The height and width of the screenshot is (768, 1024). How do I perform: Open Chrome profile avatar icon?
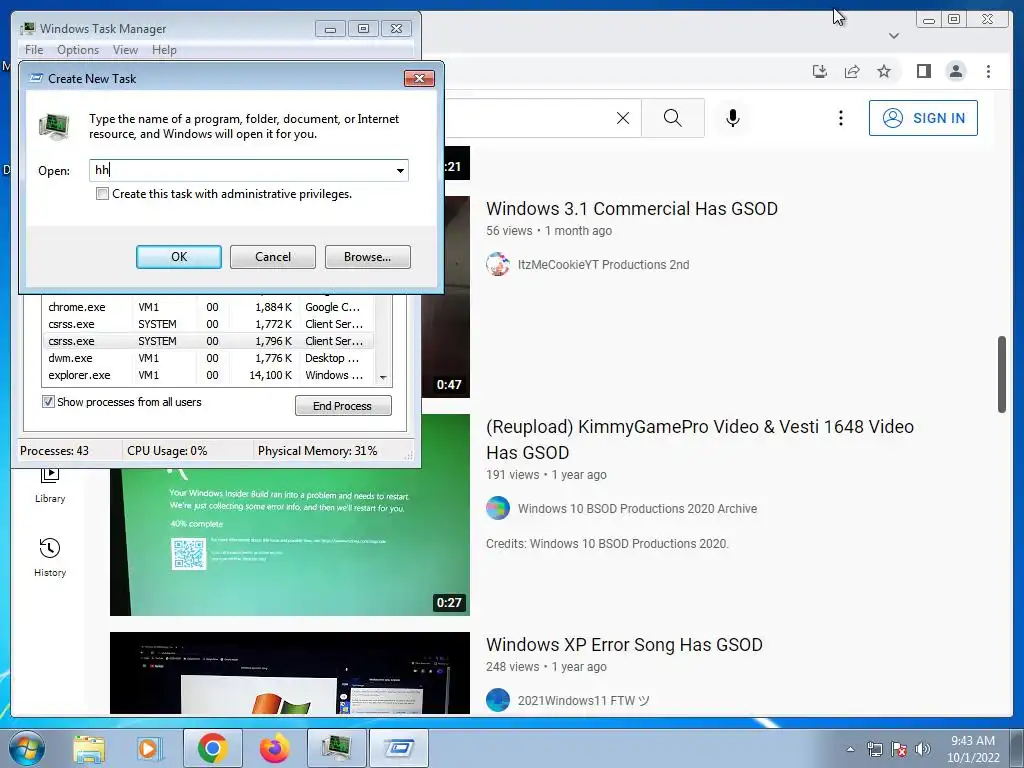pos(955,71)
